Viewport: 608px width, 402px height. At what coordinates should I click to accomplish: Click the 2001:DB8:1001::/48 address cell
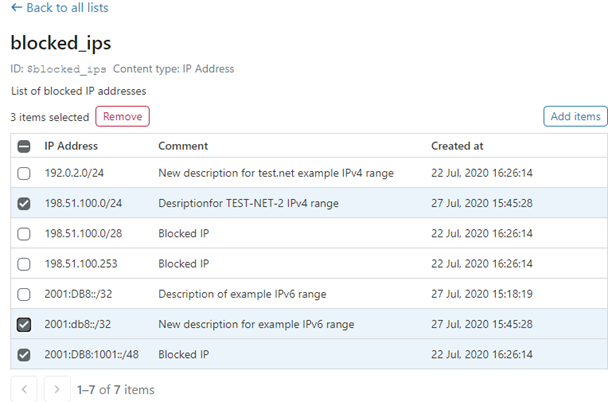pyautogui.click(x=92, y=354)
